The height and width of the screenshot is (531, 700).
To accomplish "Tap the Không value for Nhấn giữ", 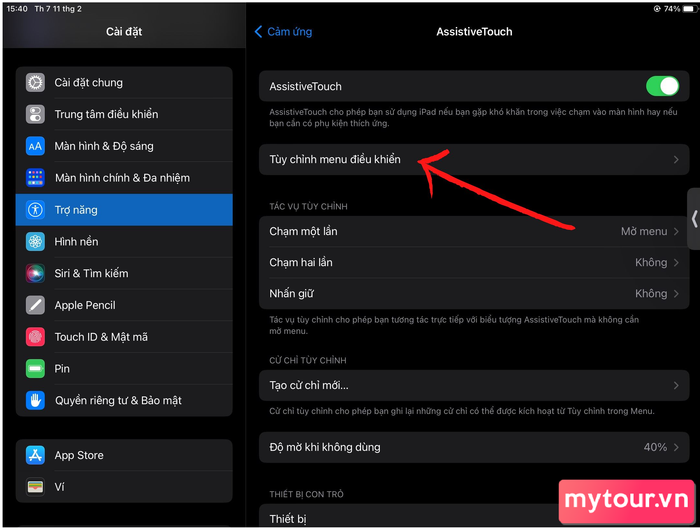I will click(x=651, y=293).
